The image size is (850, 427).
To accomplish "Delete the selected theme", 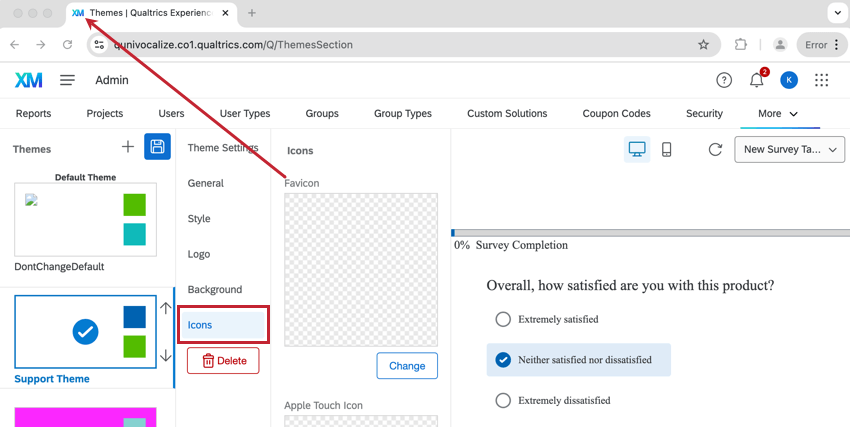I will click(x=223, y=361).
